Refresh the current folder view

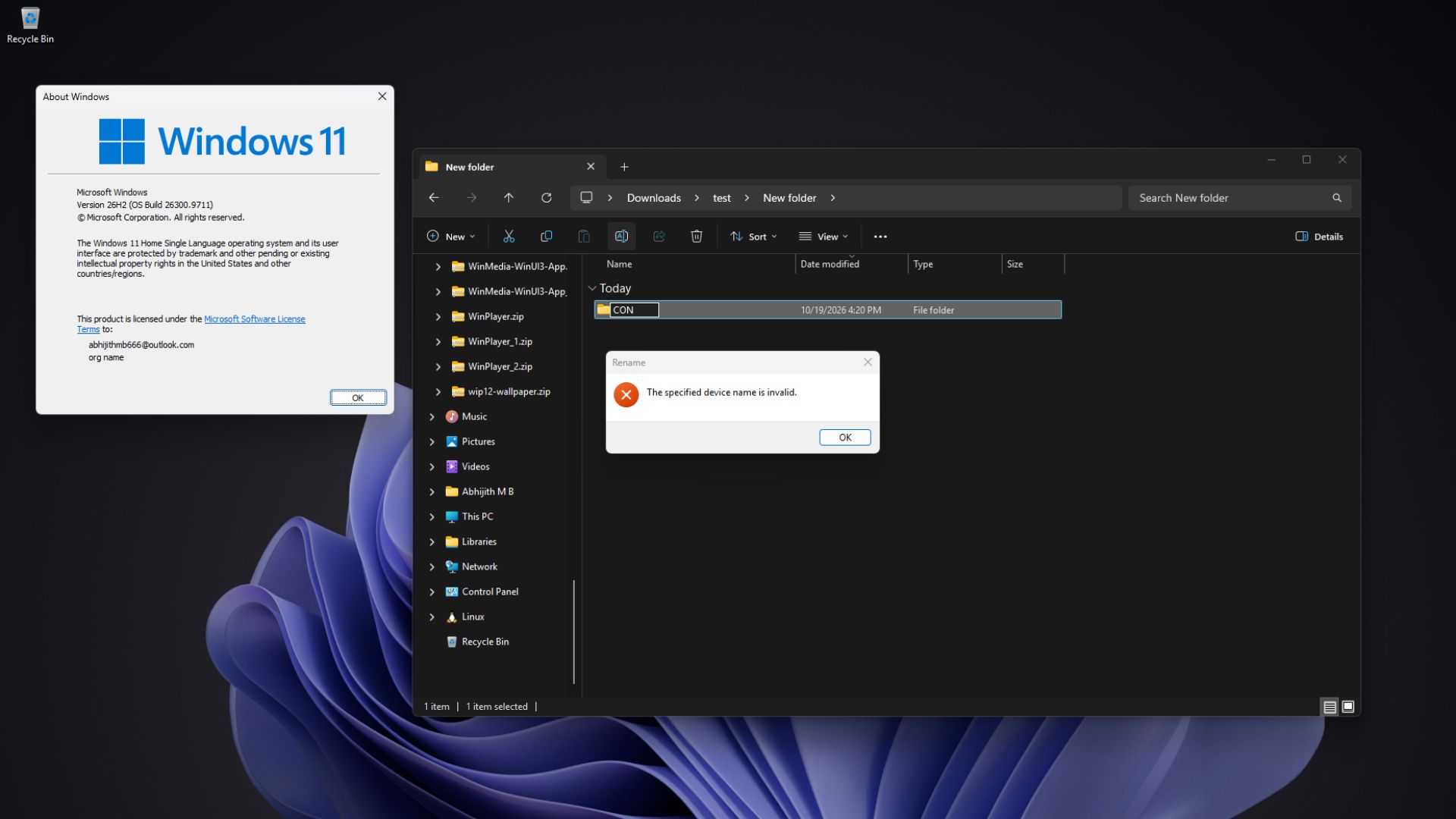(x=546, y=198)
